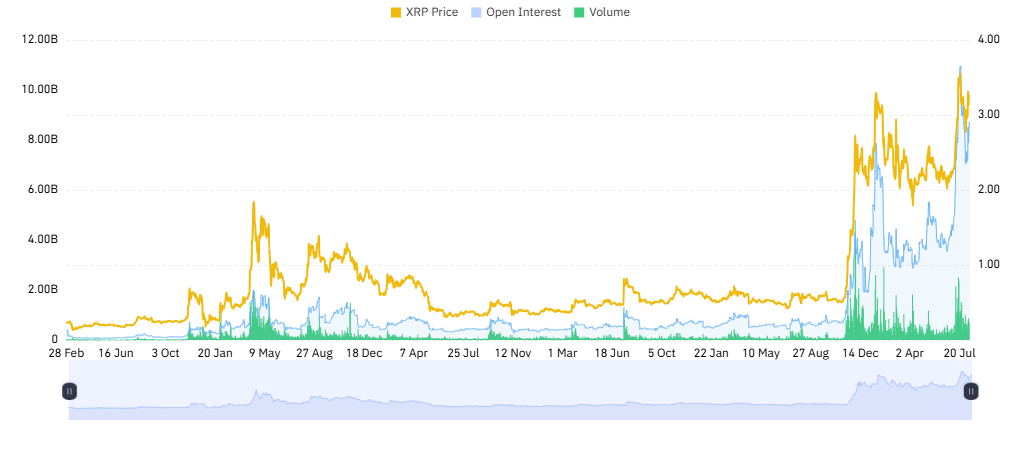Image resolution: width=1021 pixels, height=450 pixels.
Task: Click the 3.00 right price axis value
Action: tap(988, 115)
